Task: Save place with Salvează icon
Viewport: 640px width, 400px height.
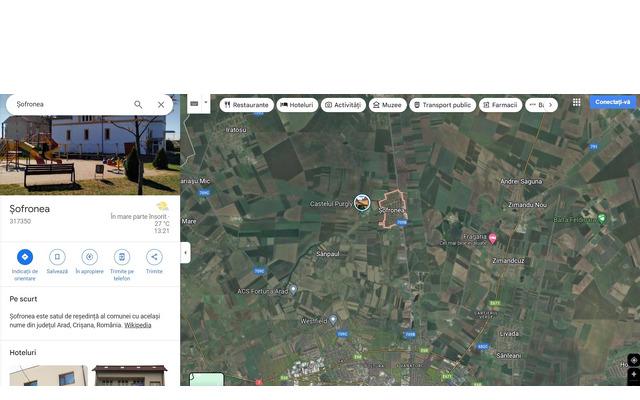Action: [x=57, y=257]
